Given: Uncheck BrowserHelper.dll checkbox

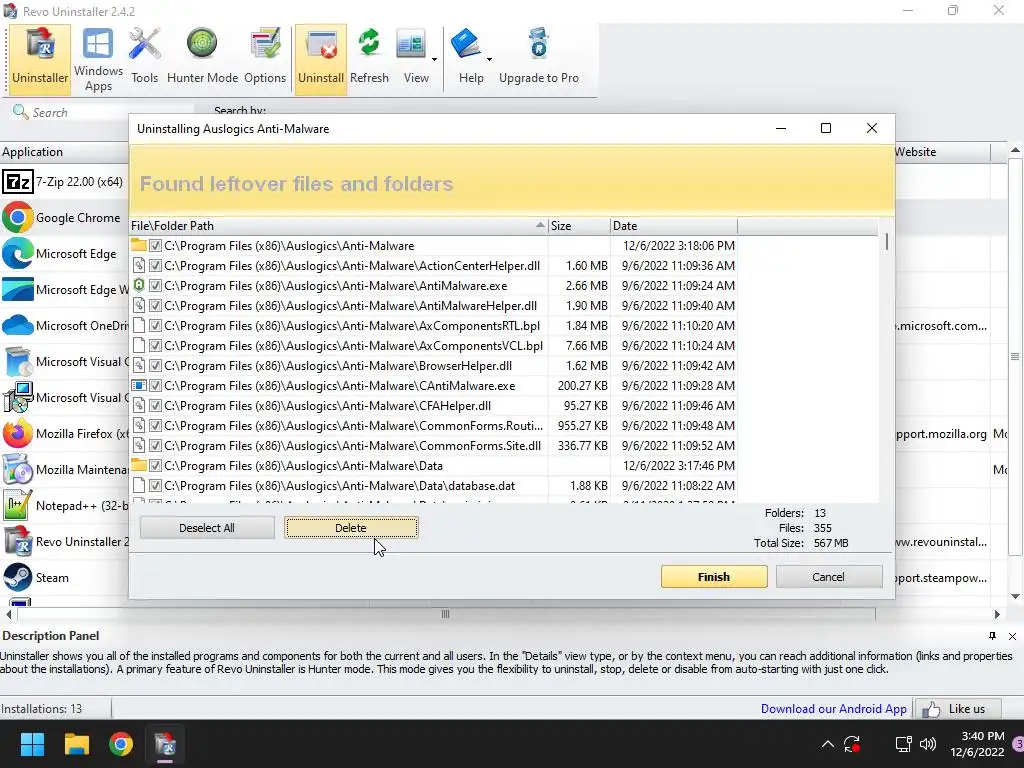Looking at the screenshot, I should tap(155, 366).
